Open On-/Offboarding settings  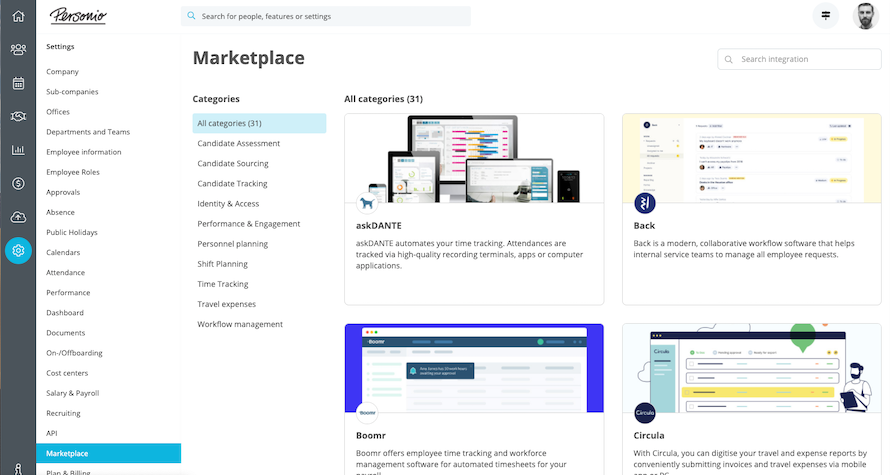click(x=74, y=353)
